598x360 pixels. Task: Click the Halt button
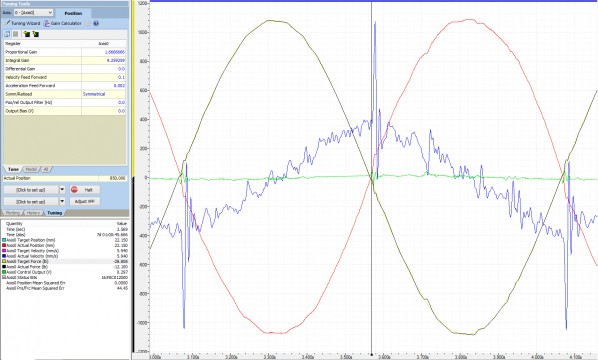pos(85,190)
